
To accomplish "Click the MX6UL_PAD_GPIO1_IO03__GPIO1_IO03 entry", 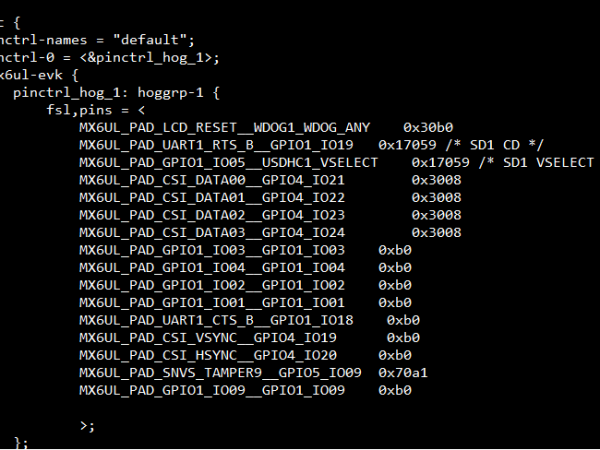I will click(x=212, y=249).
